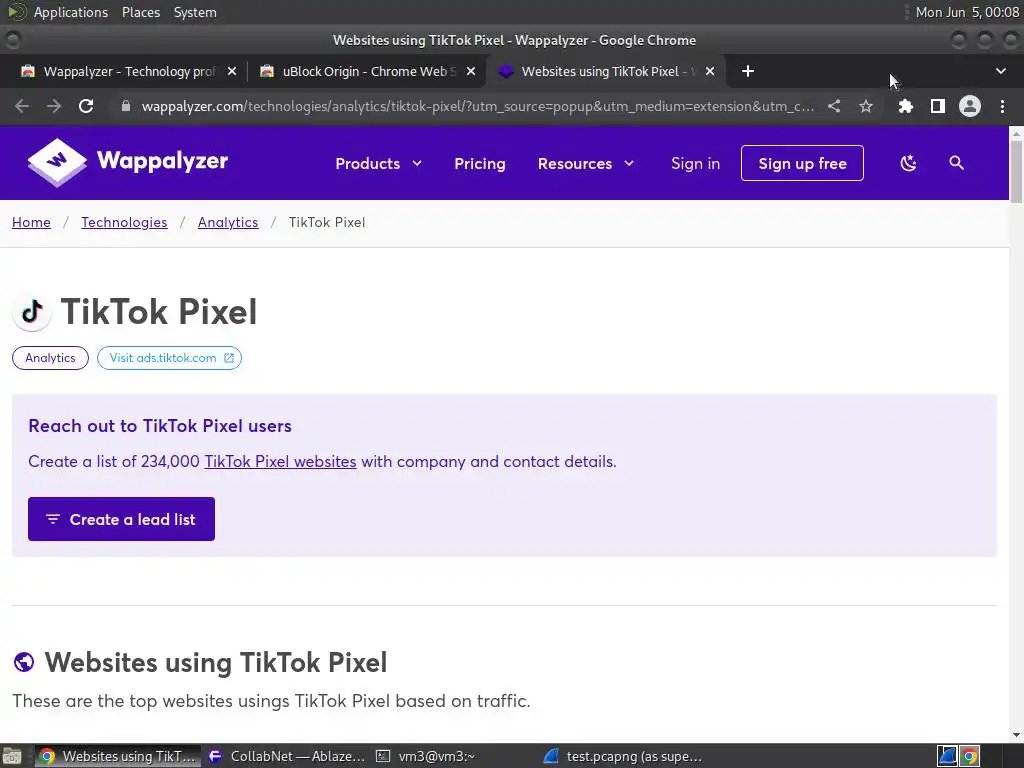Click Chrome taskbar item Websites using TikT
This screenshot has width=1024, height=768.
click(x=118, y=756)
